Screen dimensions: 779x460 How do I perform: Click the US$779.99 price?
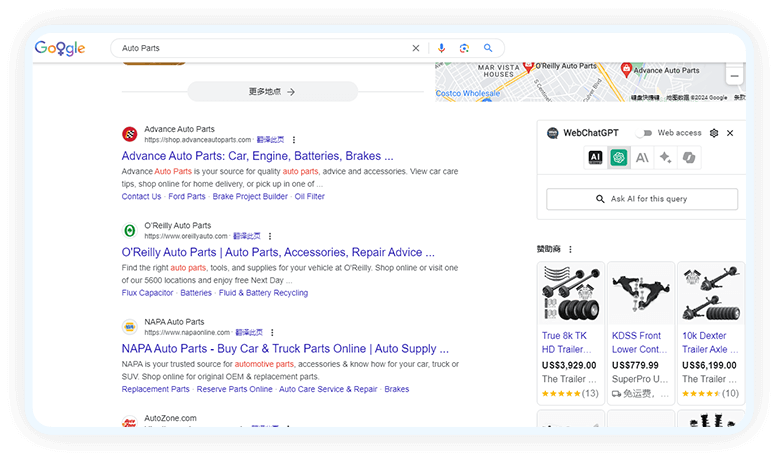coord(635,366)
